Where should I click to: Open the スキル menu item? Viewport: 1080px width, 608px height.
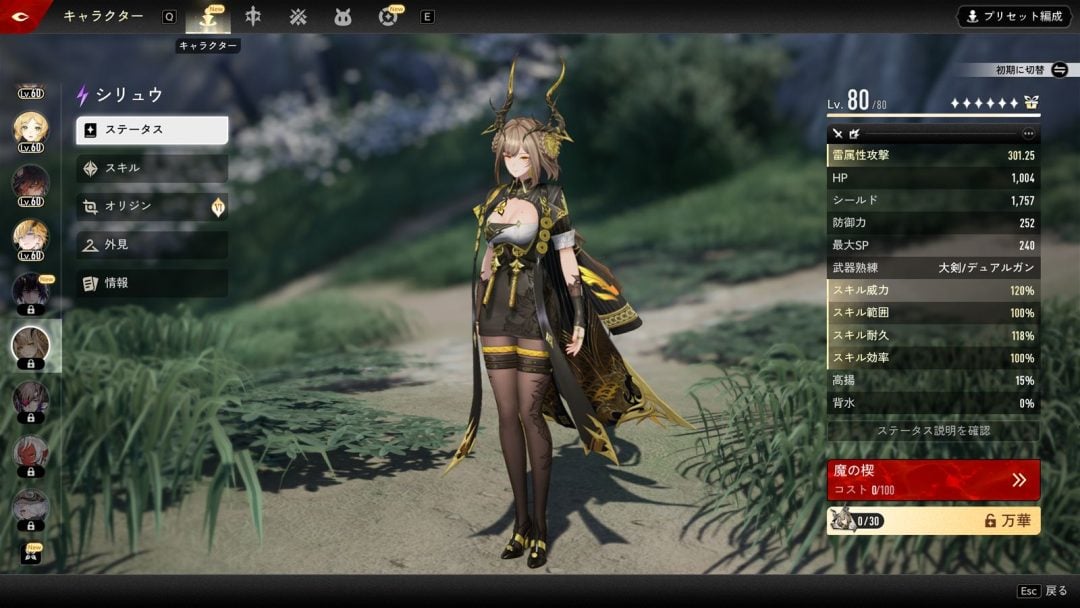[x=152, y=168]
